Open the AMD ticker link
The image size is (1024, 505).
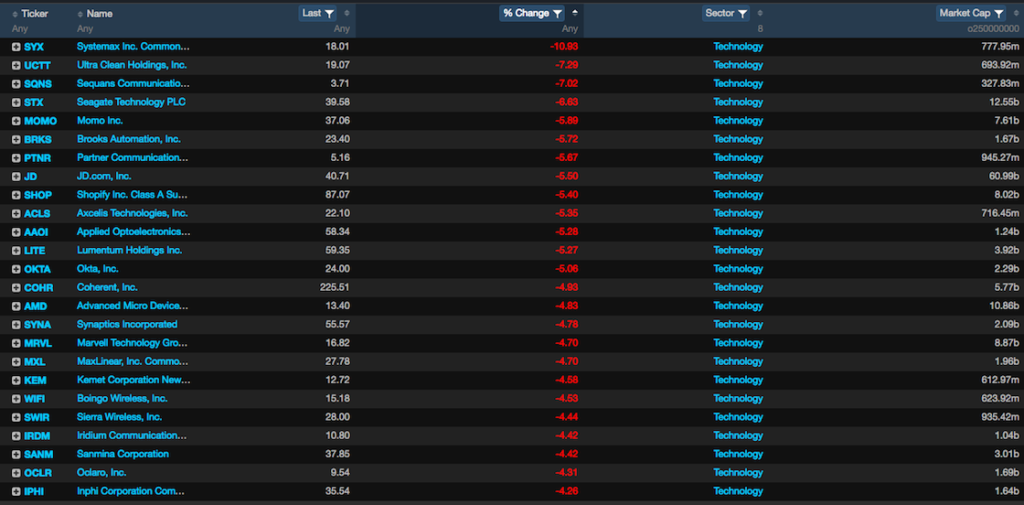[35, 306]
